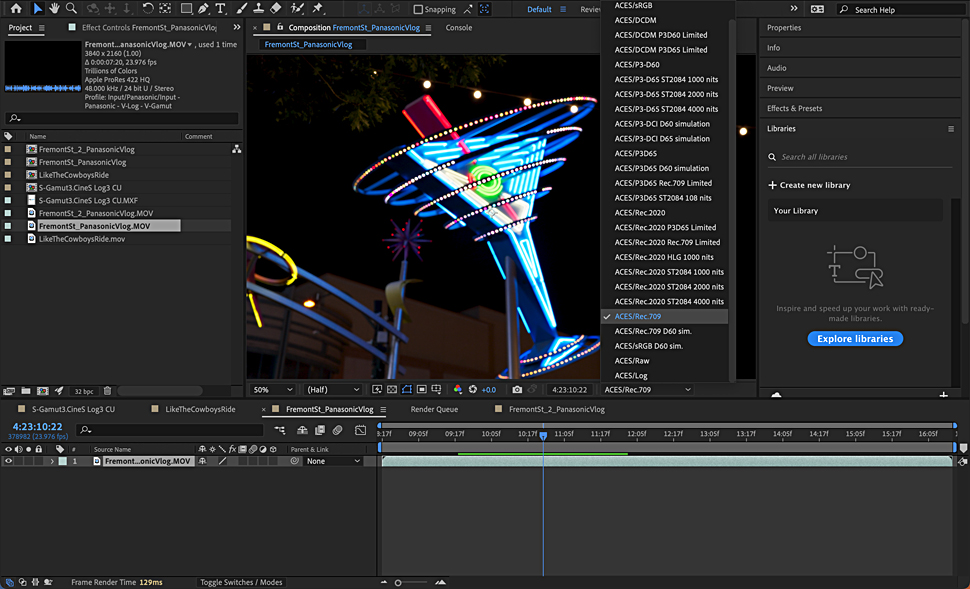This screenshot has height=589, width=970.
Task: Select the Brush tool
Action: pos(242,9)
